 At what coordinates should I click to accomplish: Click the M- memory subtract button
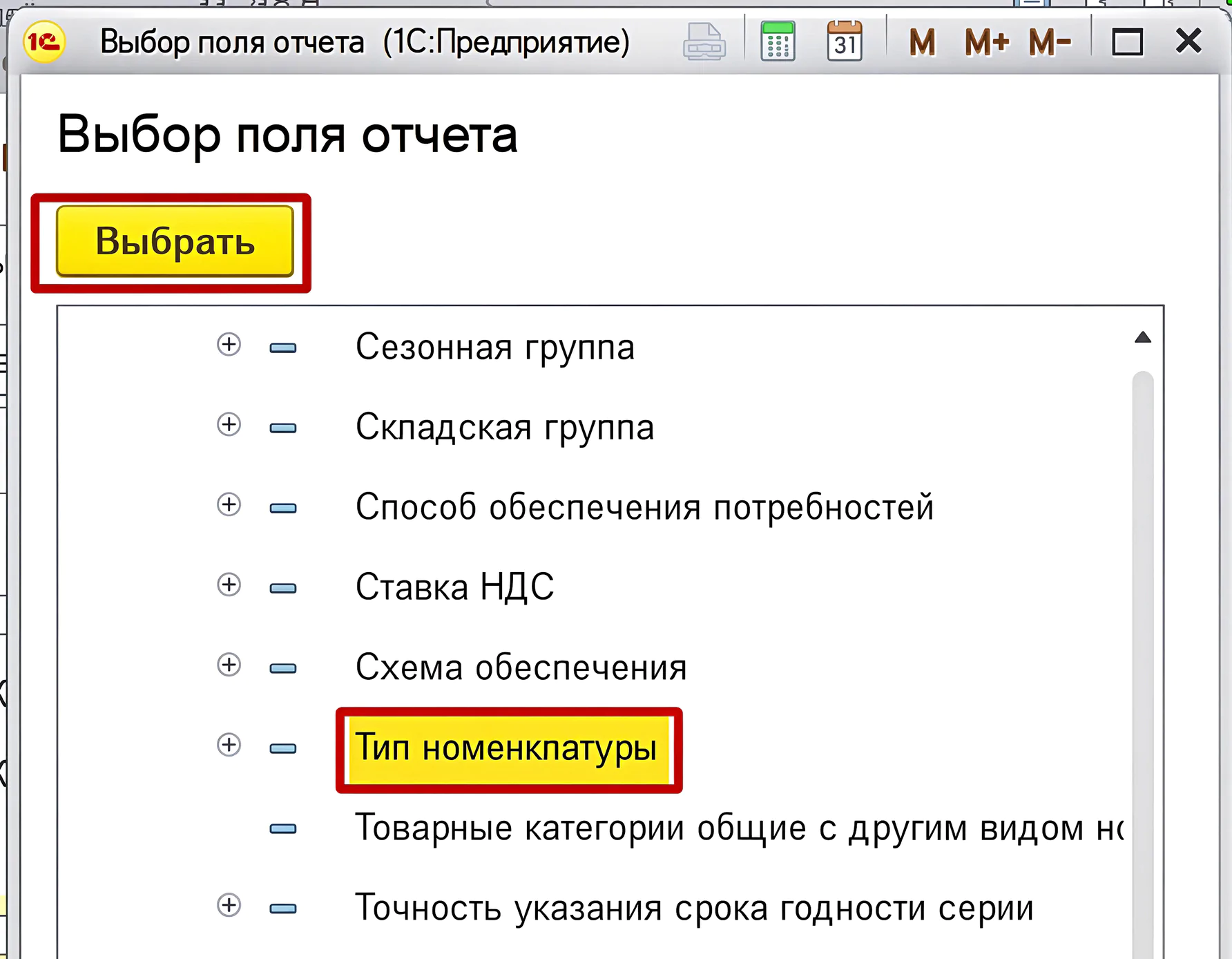1050,42
